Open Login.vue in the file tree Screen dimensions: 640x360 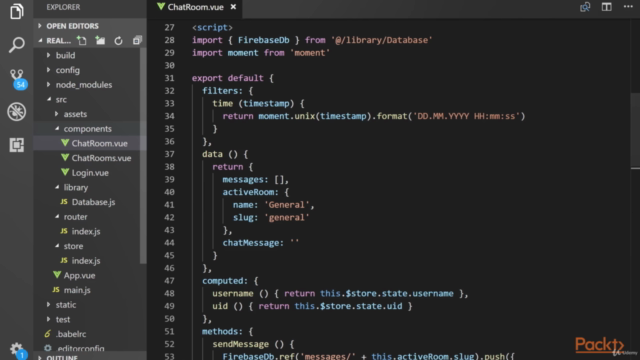(x=90, y=173)
